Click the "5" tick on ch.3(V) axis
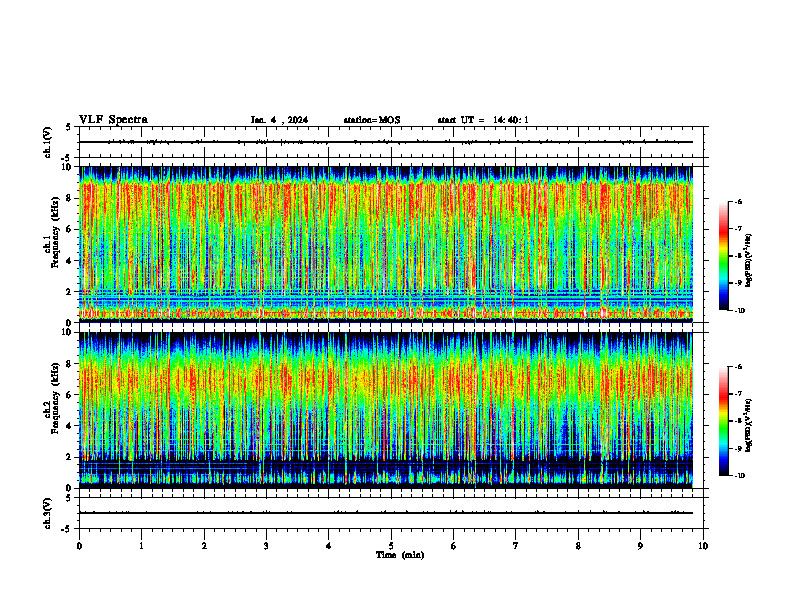This screenshot has height=612, width=792. [x=68, y=498]
